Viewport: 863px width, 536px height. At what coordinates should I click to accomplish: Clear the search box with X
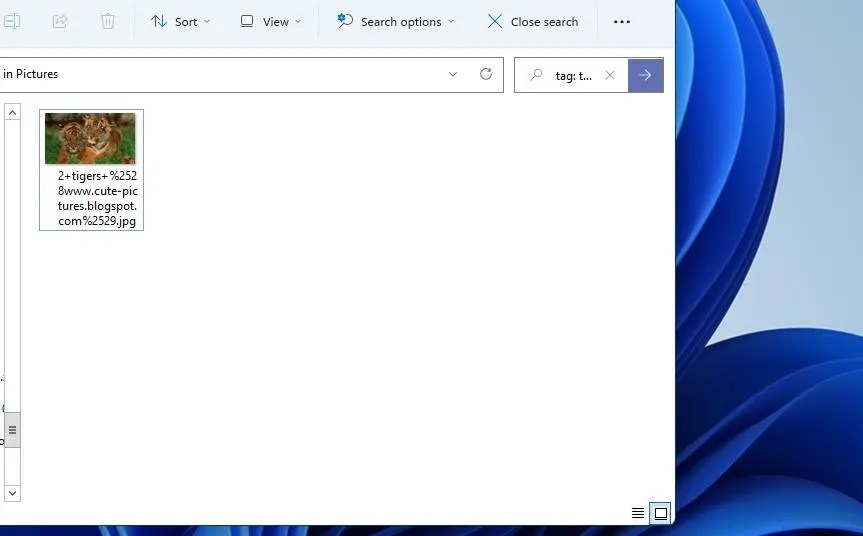click(x=610, y=75)
